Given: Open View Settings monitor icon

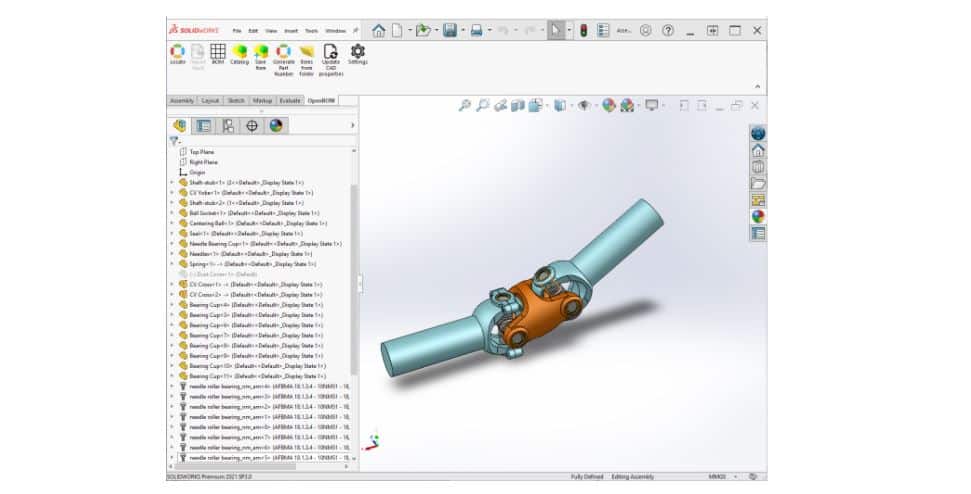Looking at the screenshot, I should [x=651, y=106].
